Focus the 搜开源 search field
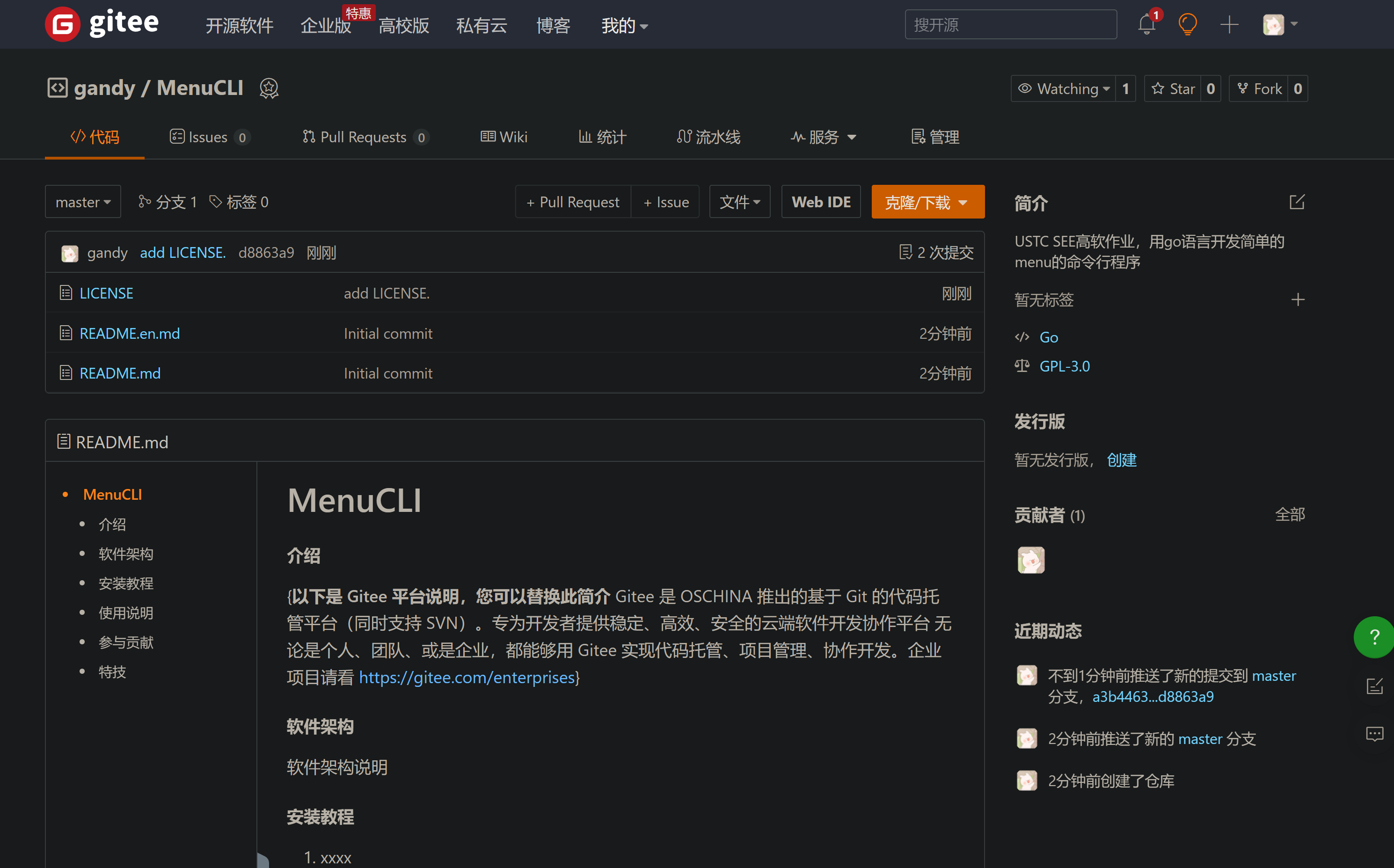1394x868 pixels. [1010, 25]
